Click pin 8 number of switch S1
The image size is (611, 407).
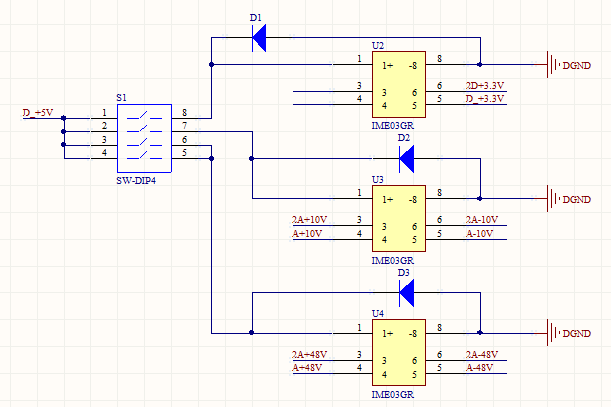(x=185, y=113)
